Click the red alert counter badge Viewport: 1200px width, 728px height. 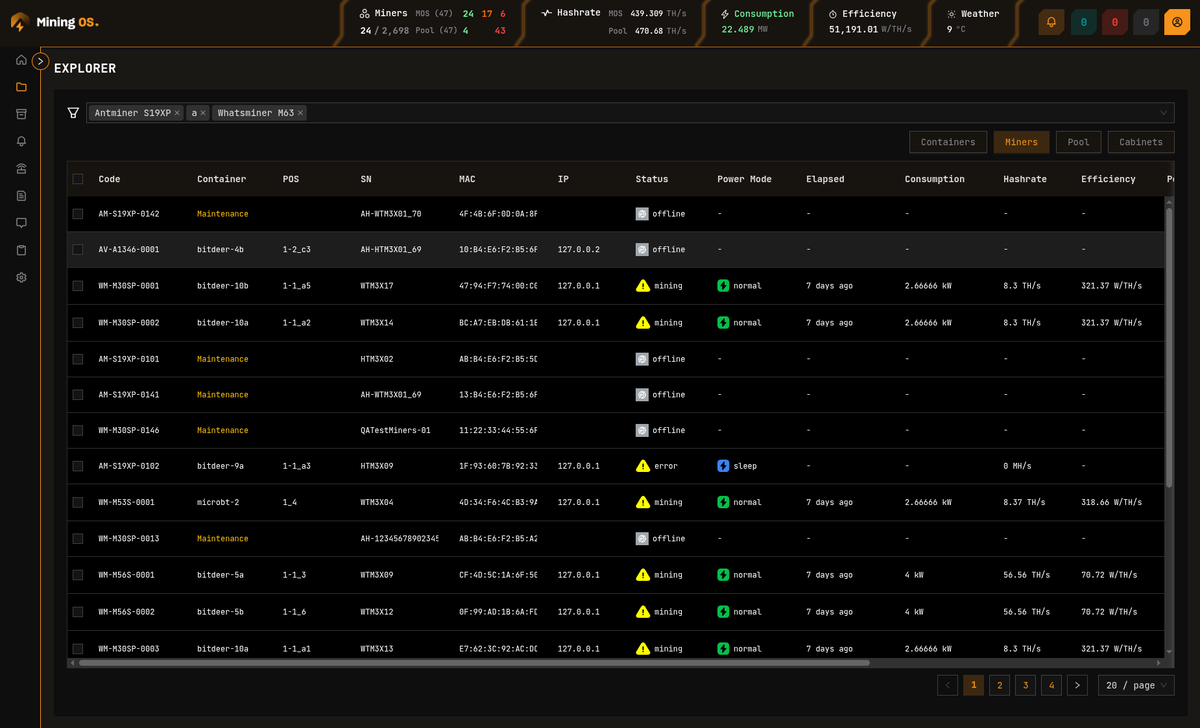coord(1115,22)
